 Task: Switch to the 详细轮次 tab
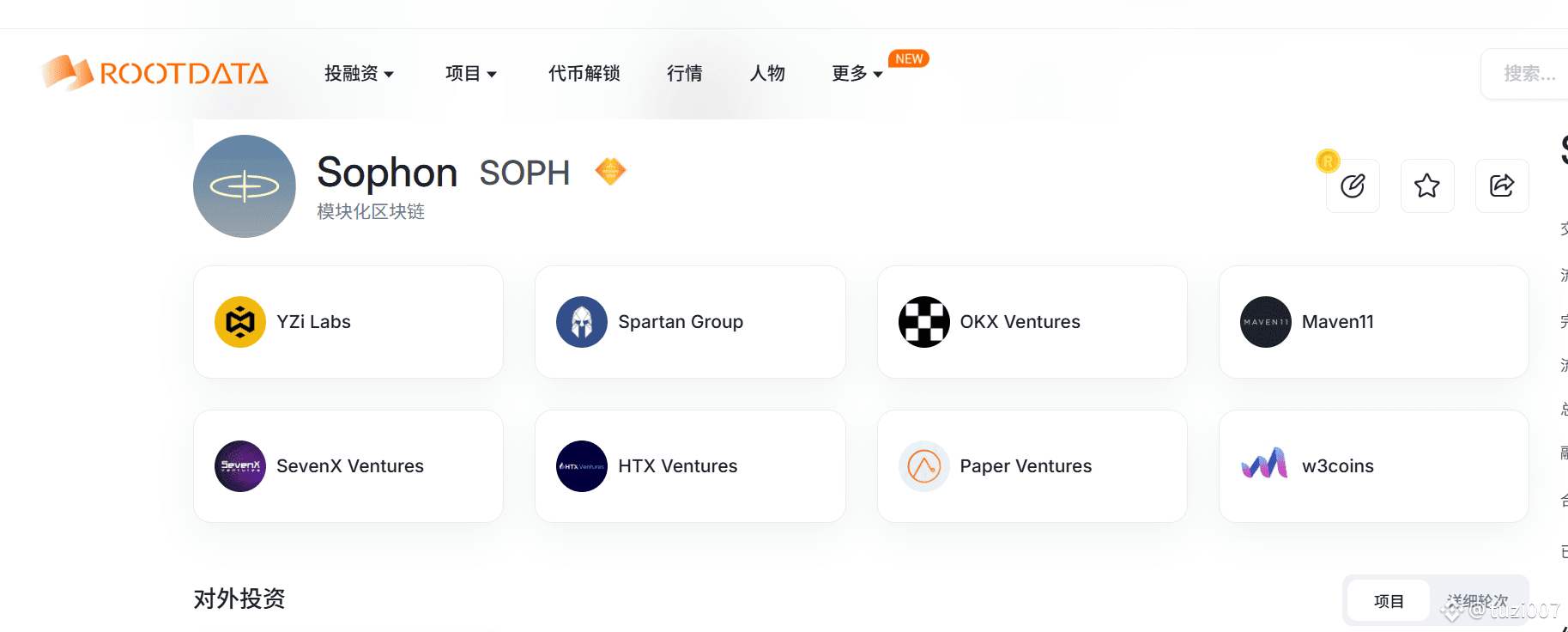[1477, 601]
